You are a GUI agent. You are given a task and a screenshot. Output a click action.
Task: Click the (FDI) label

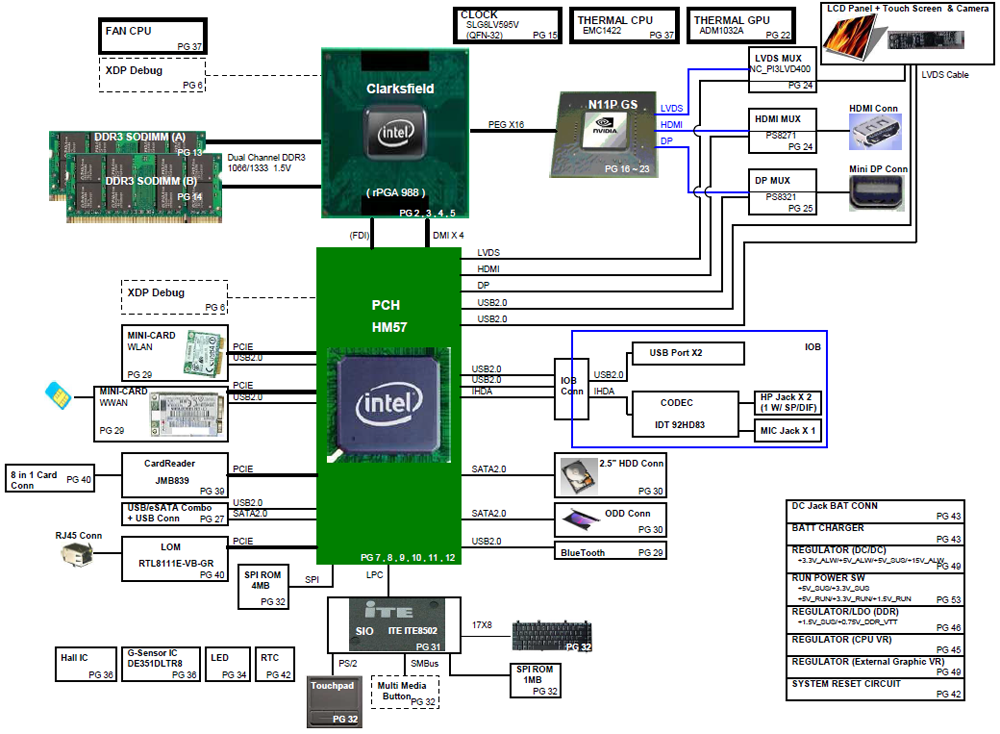[x=359, y=235]
